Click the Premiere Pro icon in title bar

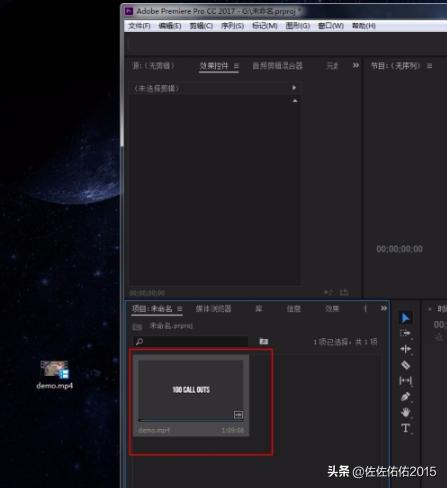tap(129, 11)
